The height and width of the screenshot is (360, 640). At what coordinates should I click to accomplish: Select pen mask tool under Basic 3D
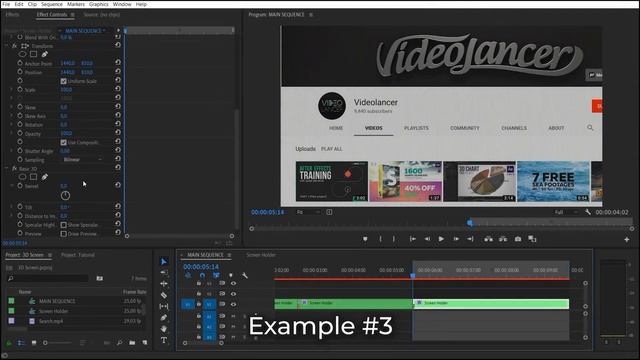[x=44, y=177]
